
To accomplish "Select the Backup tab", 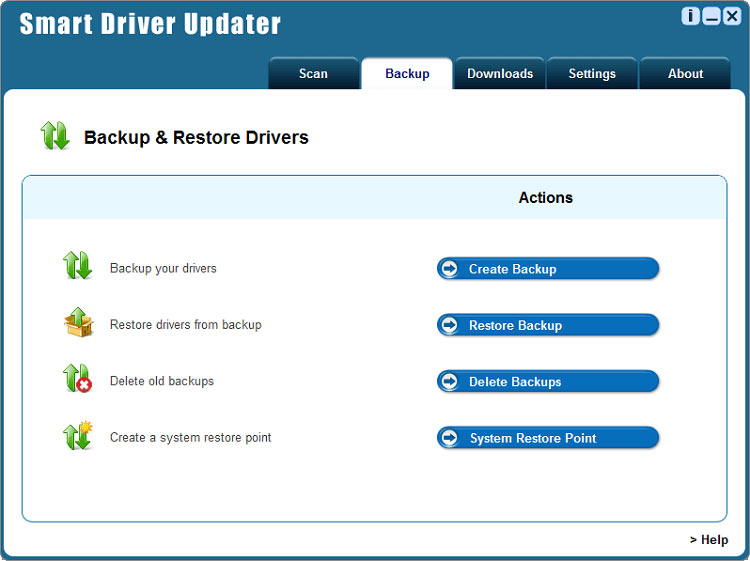I will point(407,73).
